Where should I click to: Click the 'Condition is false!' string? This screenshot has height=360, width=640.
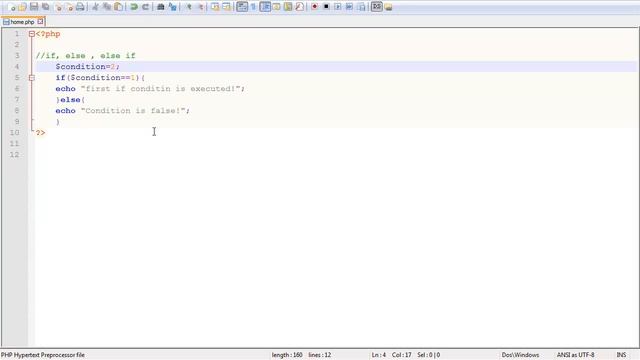tap(133, 111)
